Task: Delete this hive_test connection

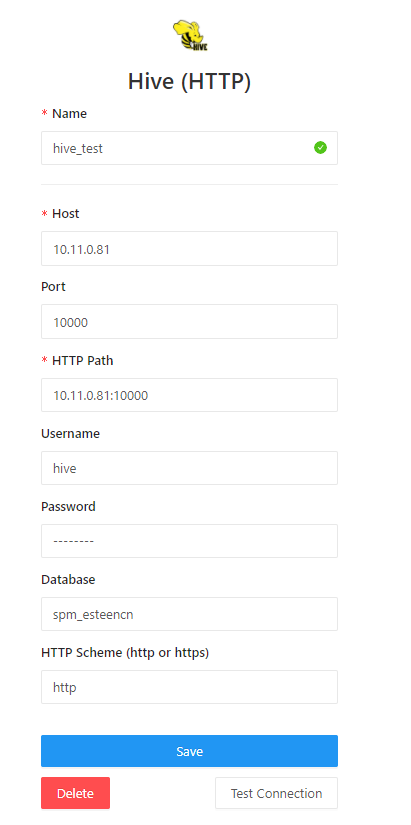Action: click(75, 793)
